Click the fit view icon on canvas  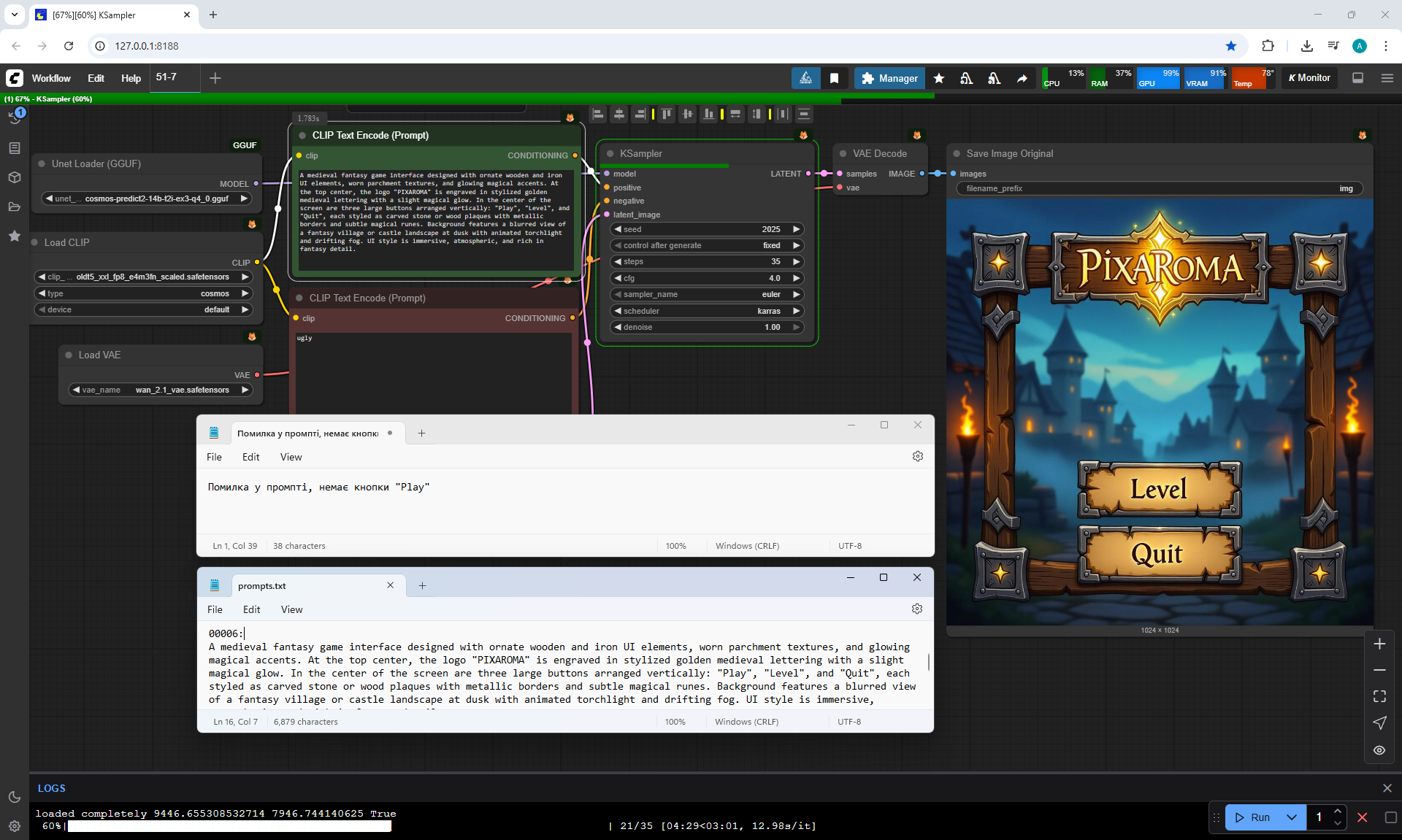click(1379, 696)
